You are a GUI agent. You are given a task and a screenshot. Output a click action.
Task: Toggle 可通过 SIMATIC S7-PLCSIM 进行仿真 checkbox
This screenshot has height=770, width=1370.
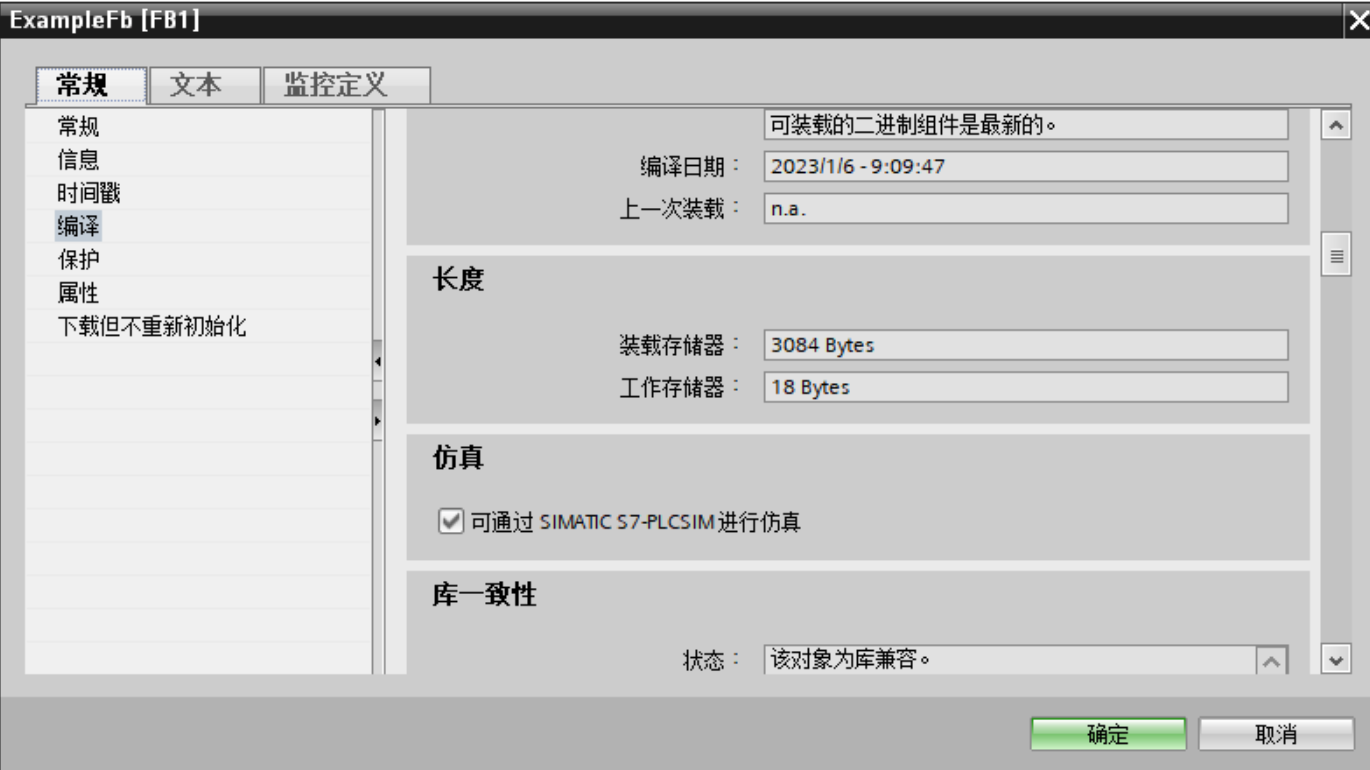tap(450, 522)
